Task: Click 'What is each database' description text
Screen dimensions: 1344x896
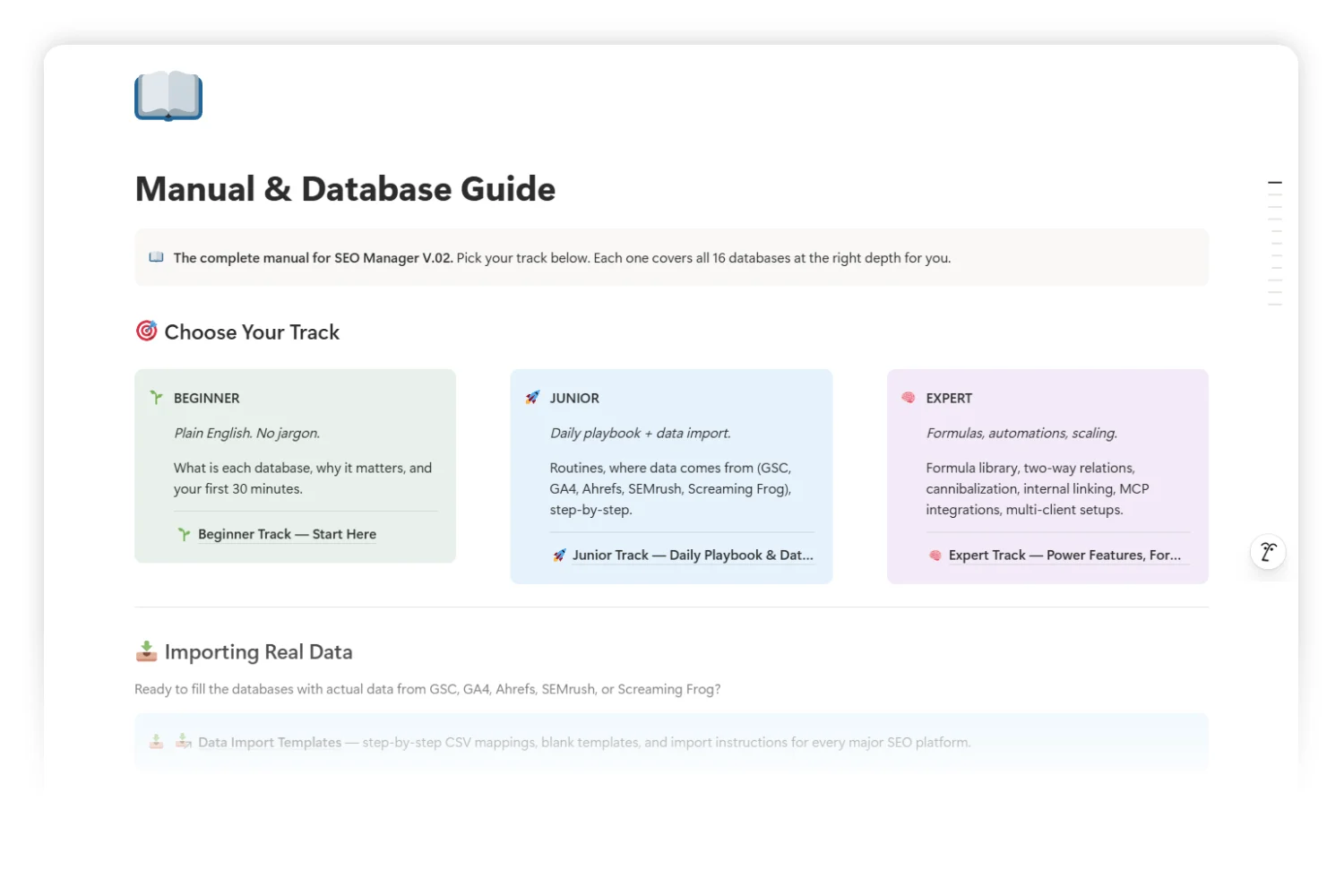Action: (x=303, y=478)
